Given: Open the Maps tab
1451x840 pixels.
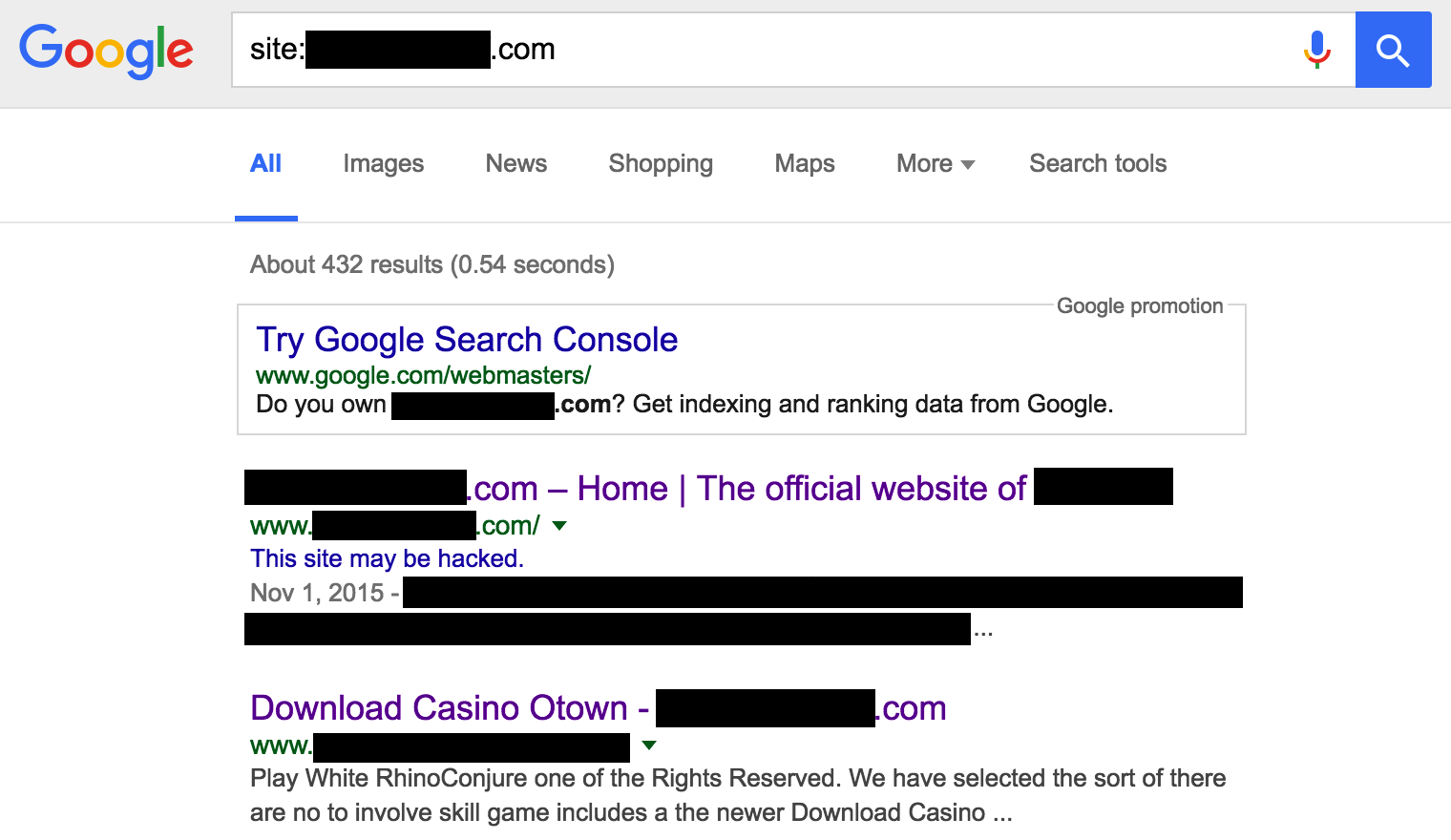Looking at the screenshot, I should (805, 164).
